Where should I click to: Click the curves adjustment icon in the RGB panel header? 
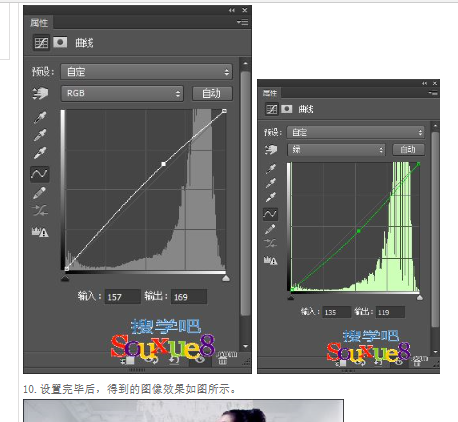tap(41, 43)
